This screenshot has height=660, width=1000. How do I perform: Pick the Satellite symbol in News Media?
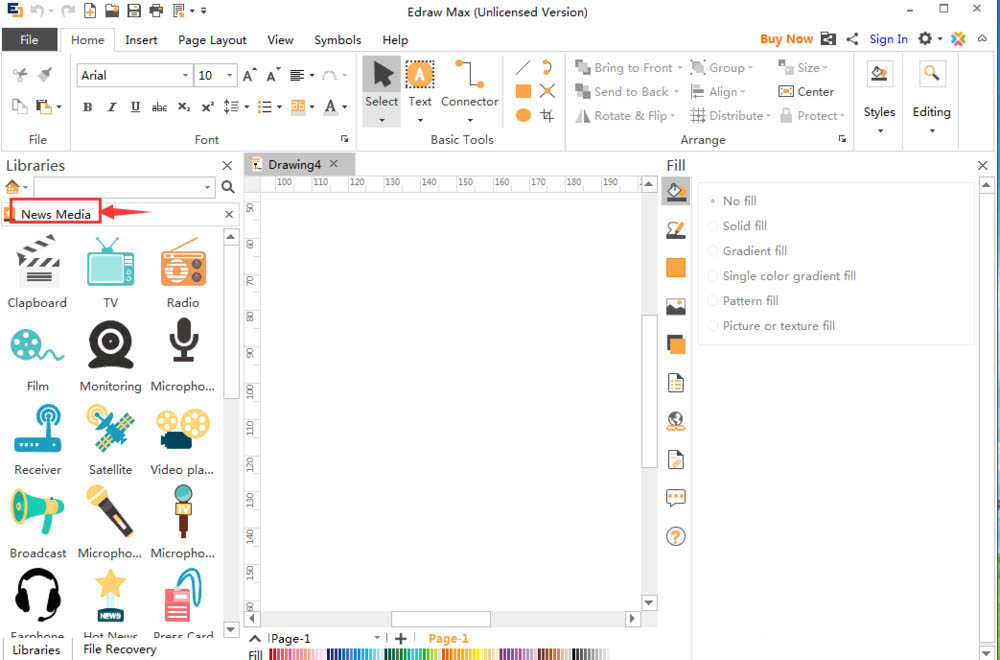(x=110, y=430)
